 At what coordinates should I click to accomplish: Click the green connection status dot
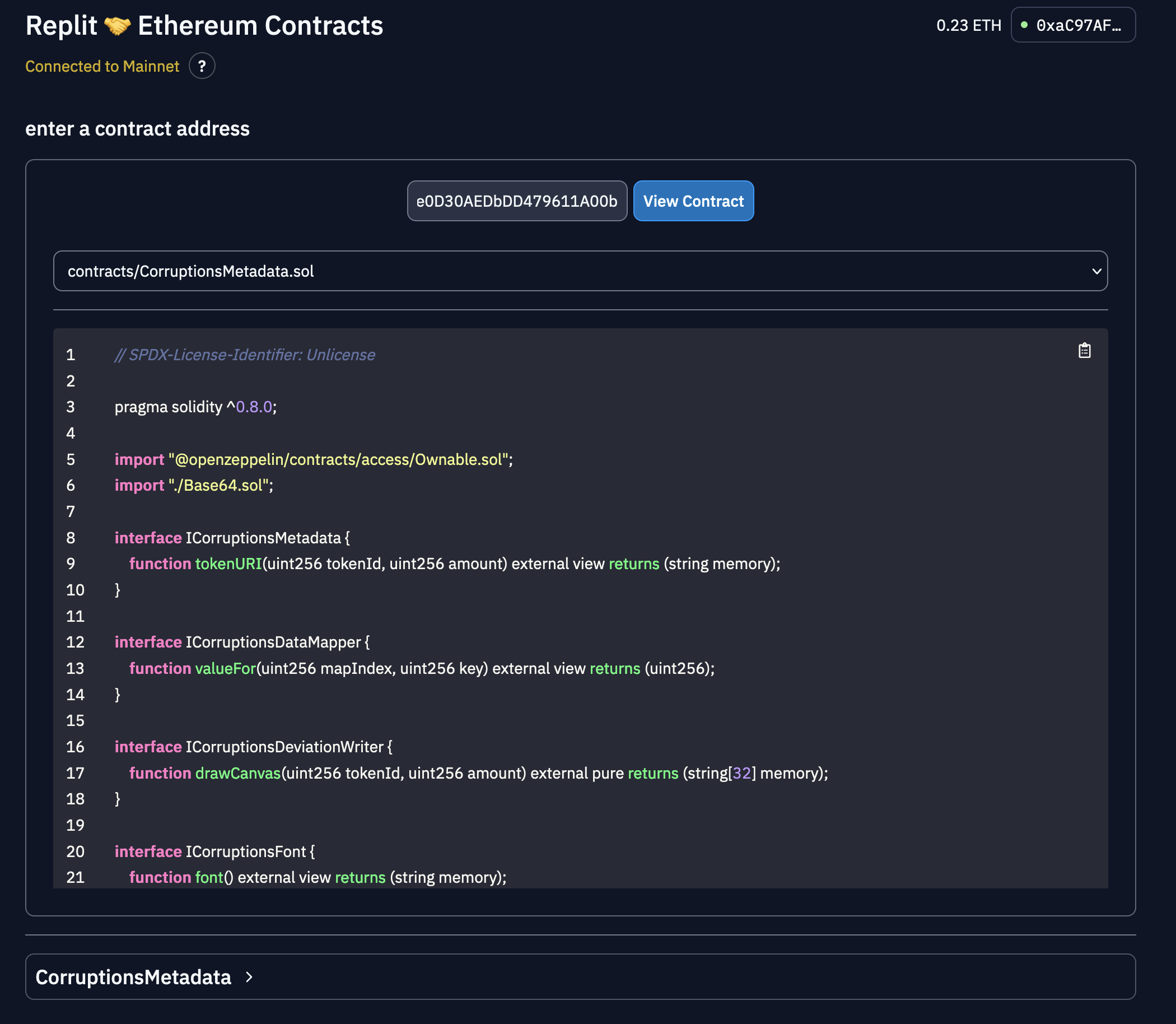click(x=1026, y=24)
